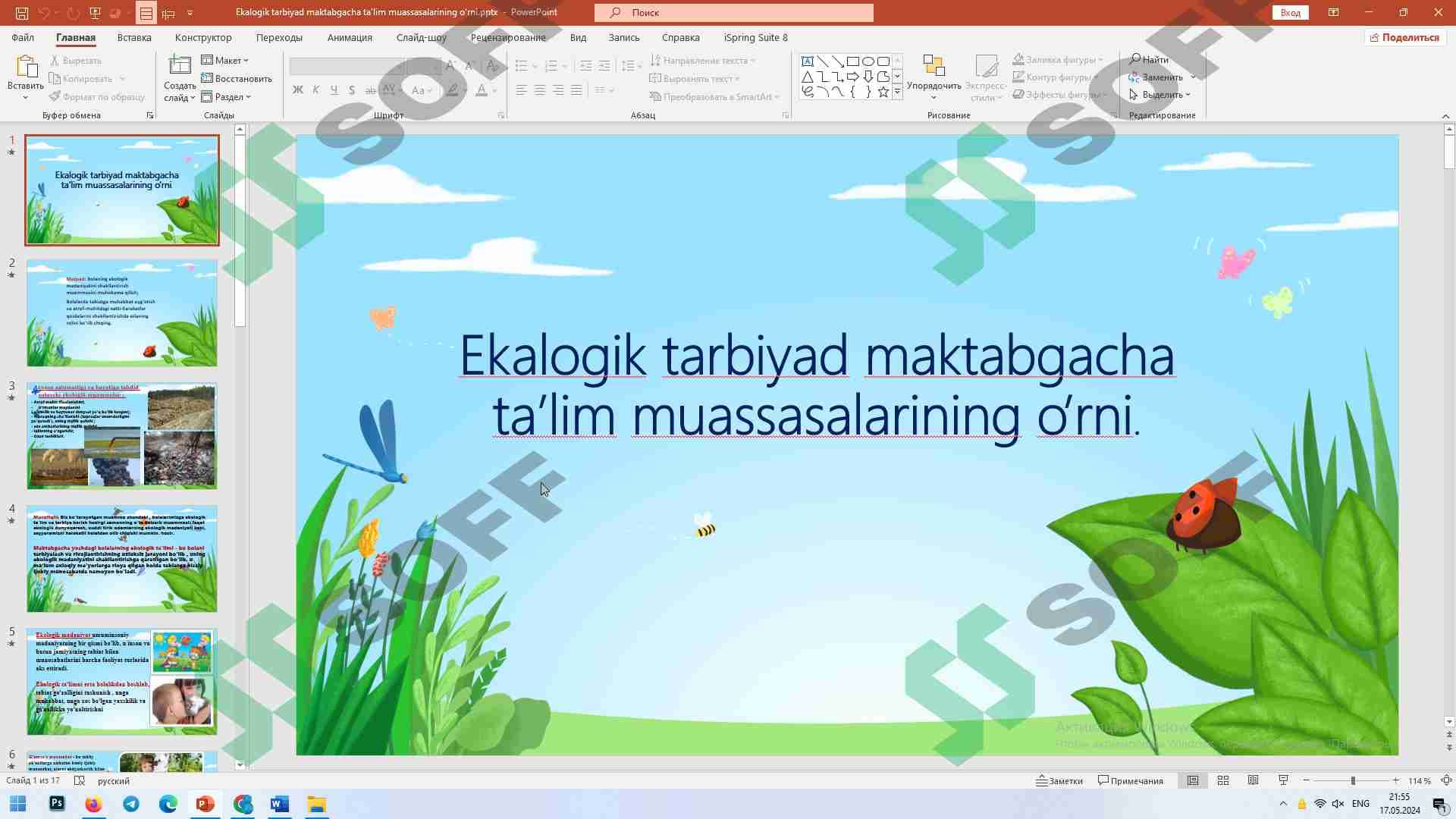
Task: Click the Arrange (Упорядочить) icon
Action: 934,67
